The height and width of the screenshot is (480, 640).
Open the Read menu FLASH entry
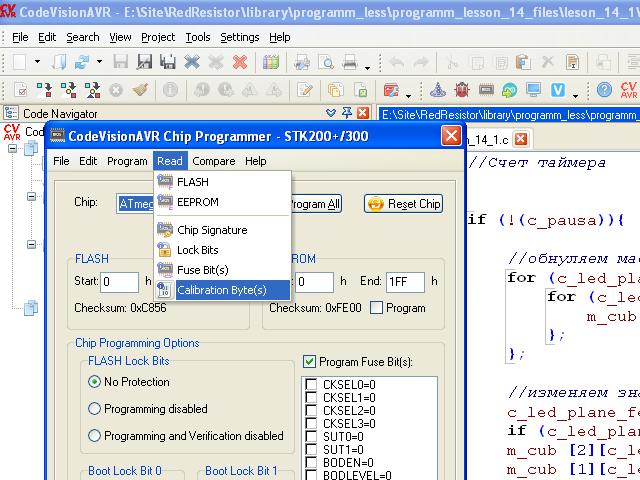tap(222, 182)
